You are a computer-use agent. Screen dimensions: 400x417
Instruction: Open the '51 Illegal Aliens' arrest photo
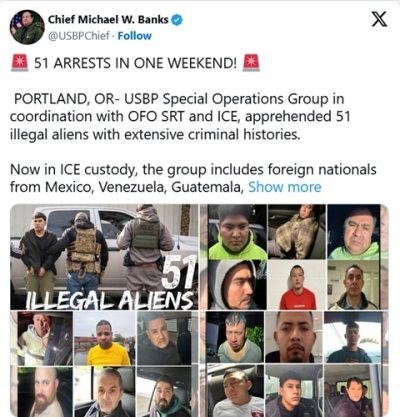click(x=104, y=257)
